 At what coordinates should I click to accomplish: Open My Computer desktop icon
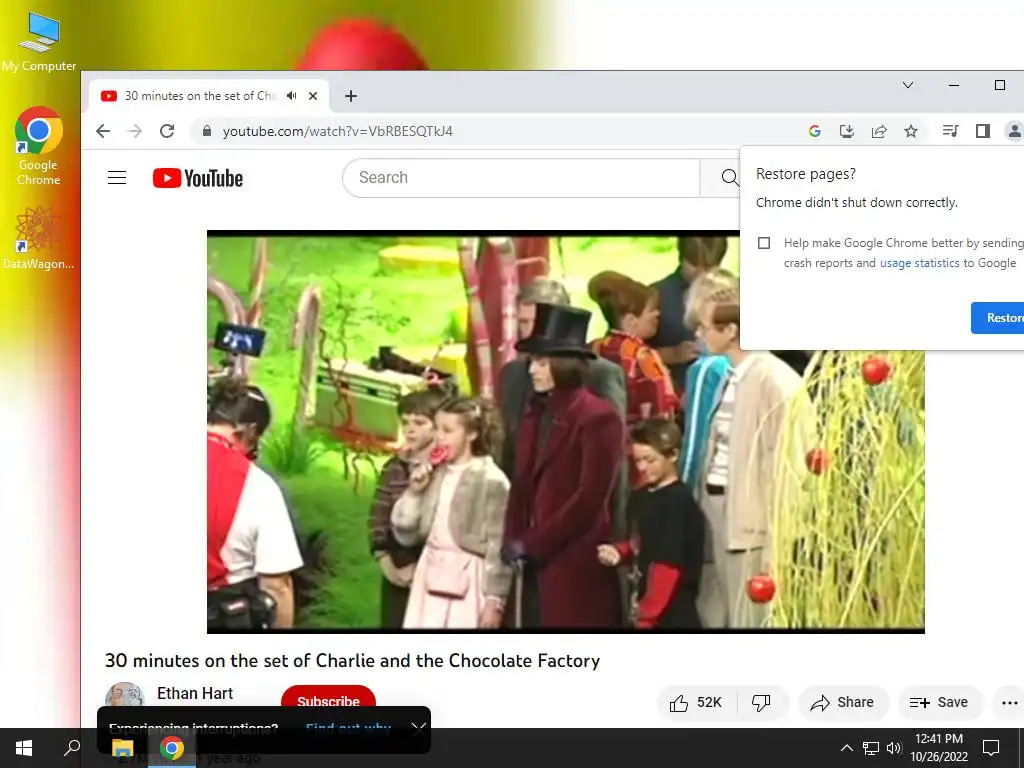[x=39, y=40]
